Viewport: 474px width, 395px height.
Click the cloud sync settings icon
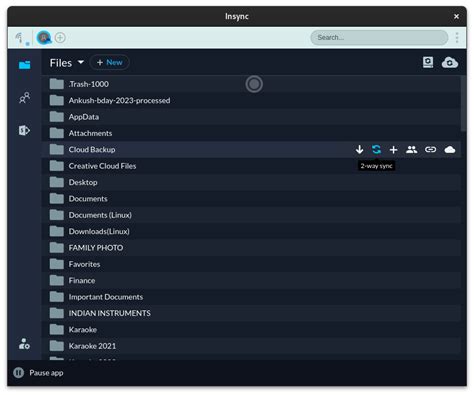450,62
